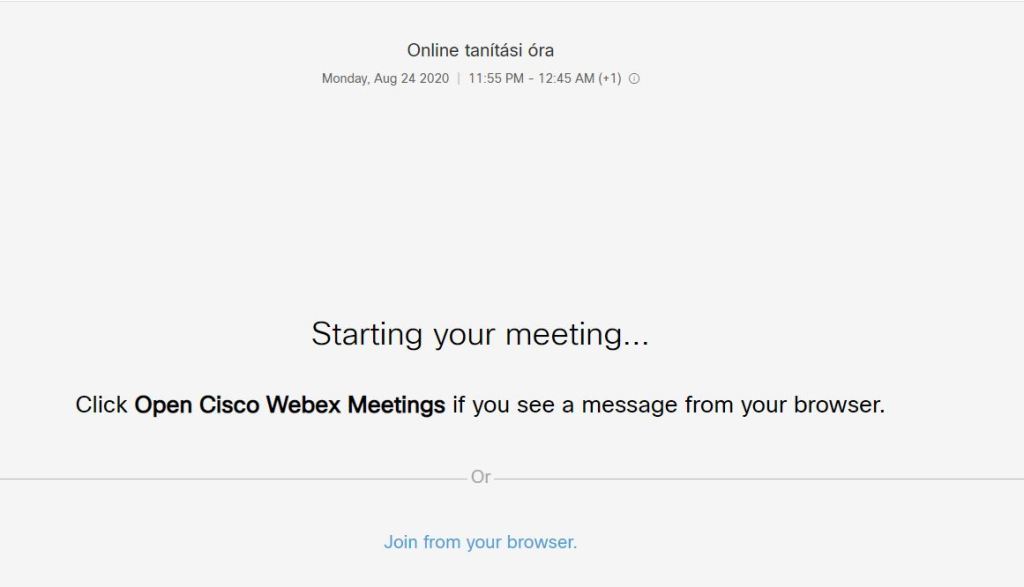Viewport: 1024px width, 587px height.
Task: Select the Aug 24 2020 date text
Action: coord(413,79)
